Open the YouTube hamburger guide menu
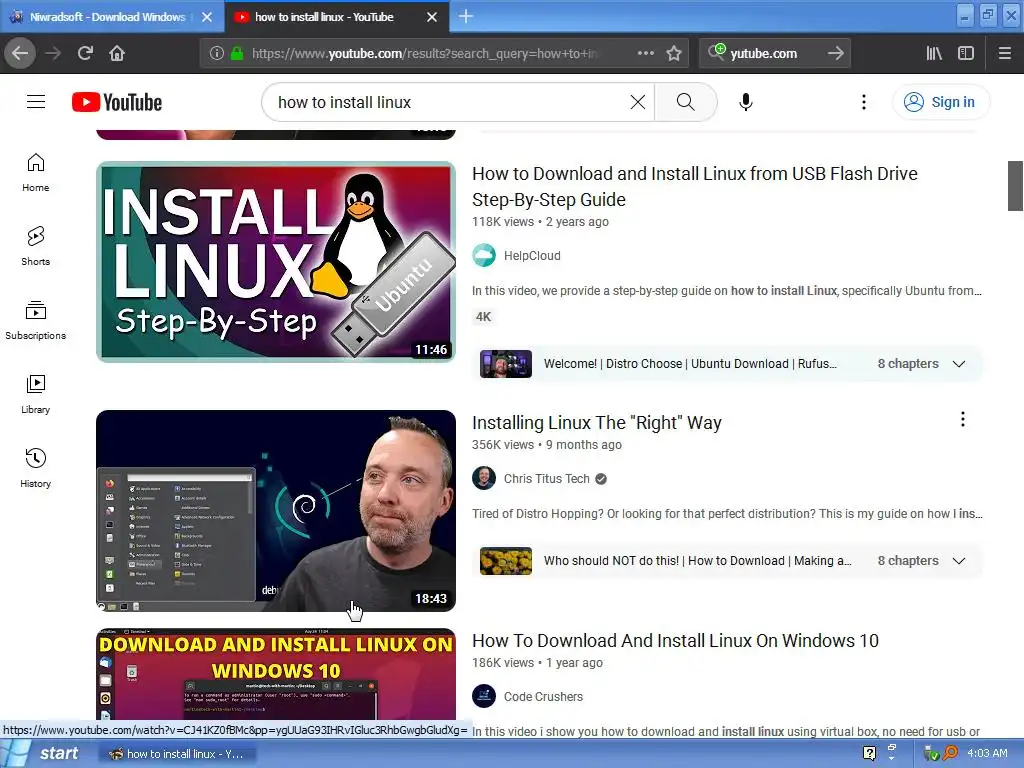This screenshot has width=1024, height=768. (36, 102)
